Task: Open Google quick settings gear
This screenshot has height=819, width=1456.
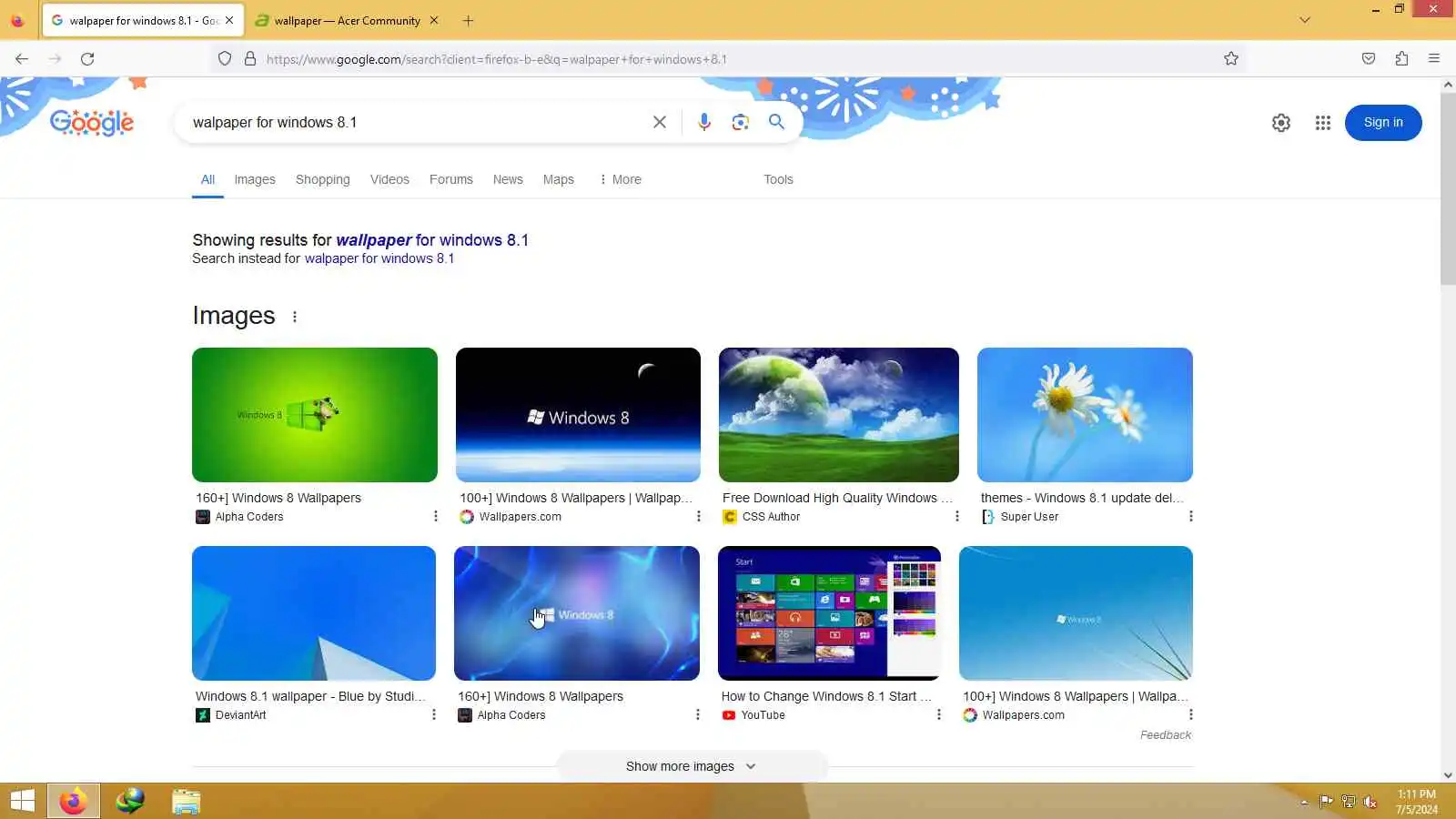Action: (1281, 123)
